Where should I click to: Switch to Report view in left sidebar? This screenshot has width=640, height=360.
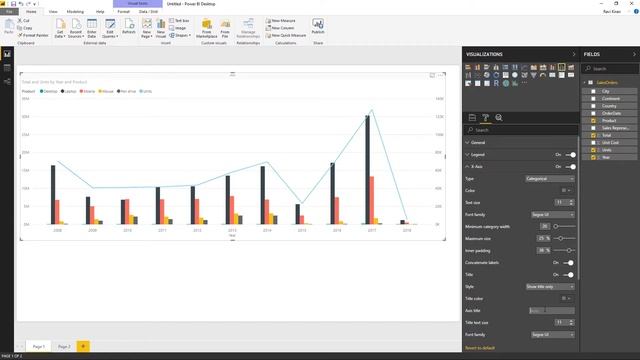coord(7,54)
